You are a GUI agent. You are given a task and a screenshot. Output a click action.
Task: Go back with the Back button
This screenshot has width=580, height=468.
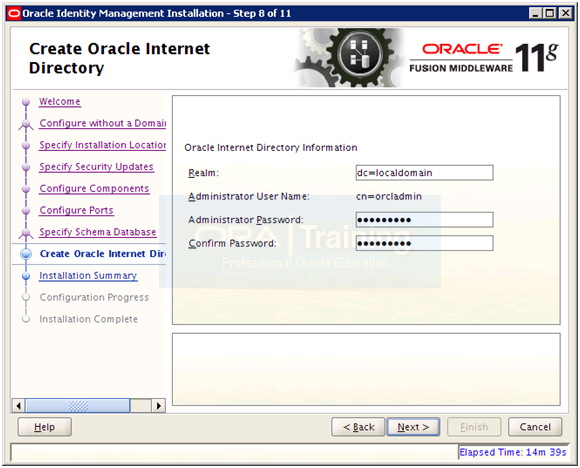358,427
